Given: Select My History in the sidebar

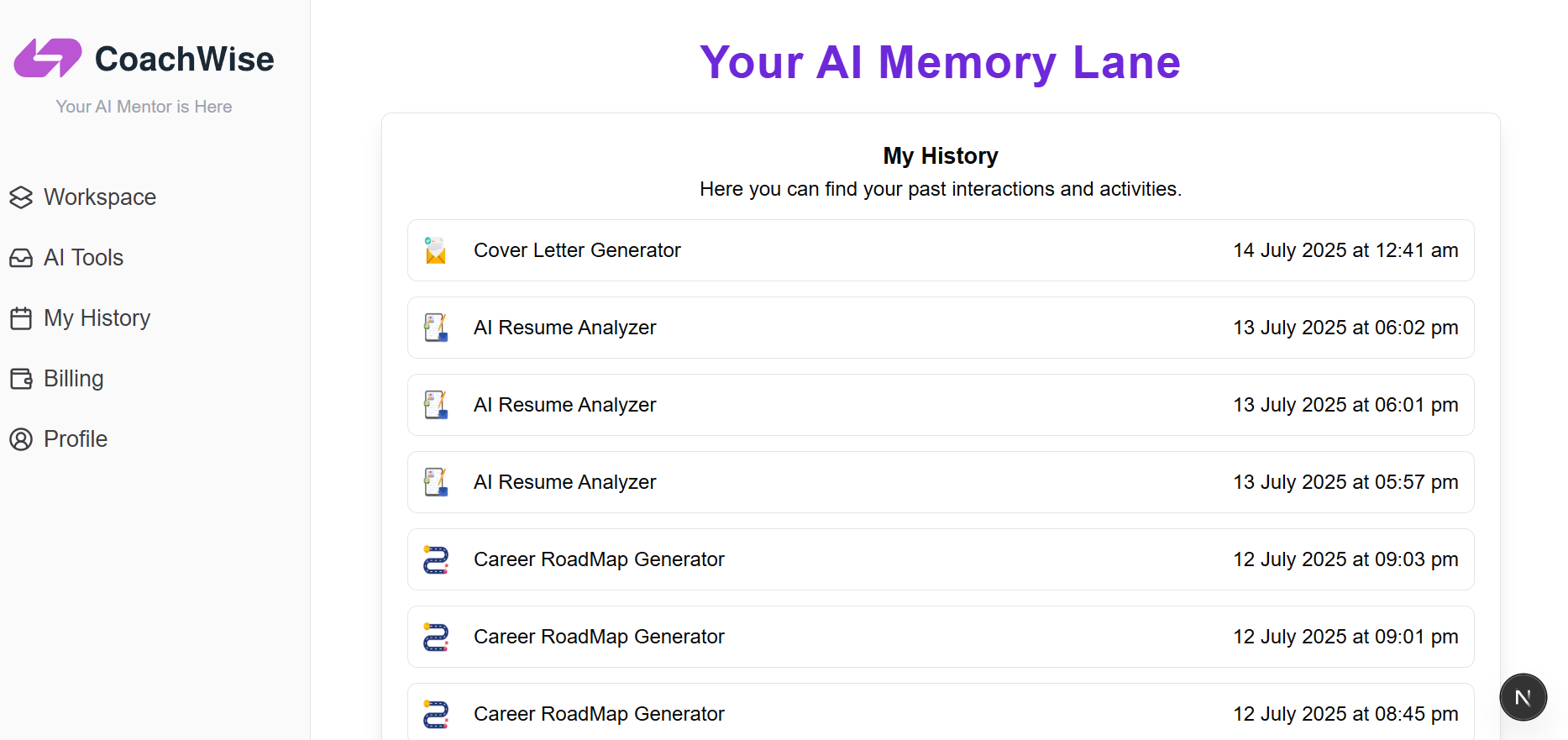Looking at the screenshot, I should click(97, 318).
